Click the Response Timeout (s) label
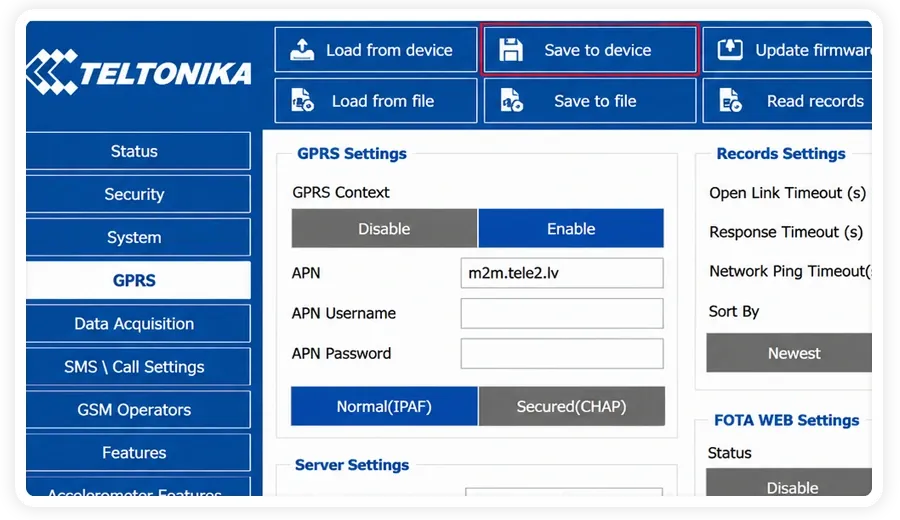The height and width of the screenshot is (520, 900). click(x=786, y=232)
